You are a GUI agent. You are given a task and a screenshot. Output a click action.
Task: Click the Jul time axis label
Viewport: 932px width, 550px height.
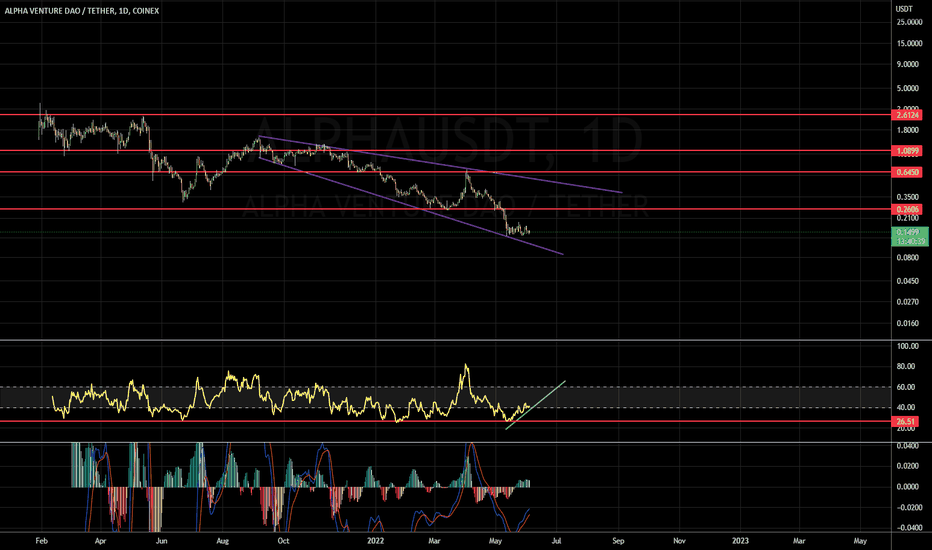point(557,541)
